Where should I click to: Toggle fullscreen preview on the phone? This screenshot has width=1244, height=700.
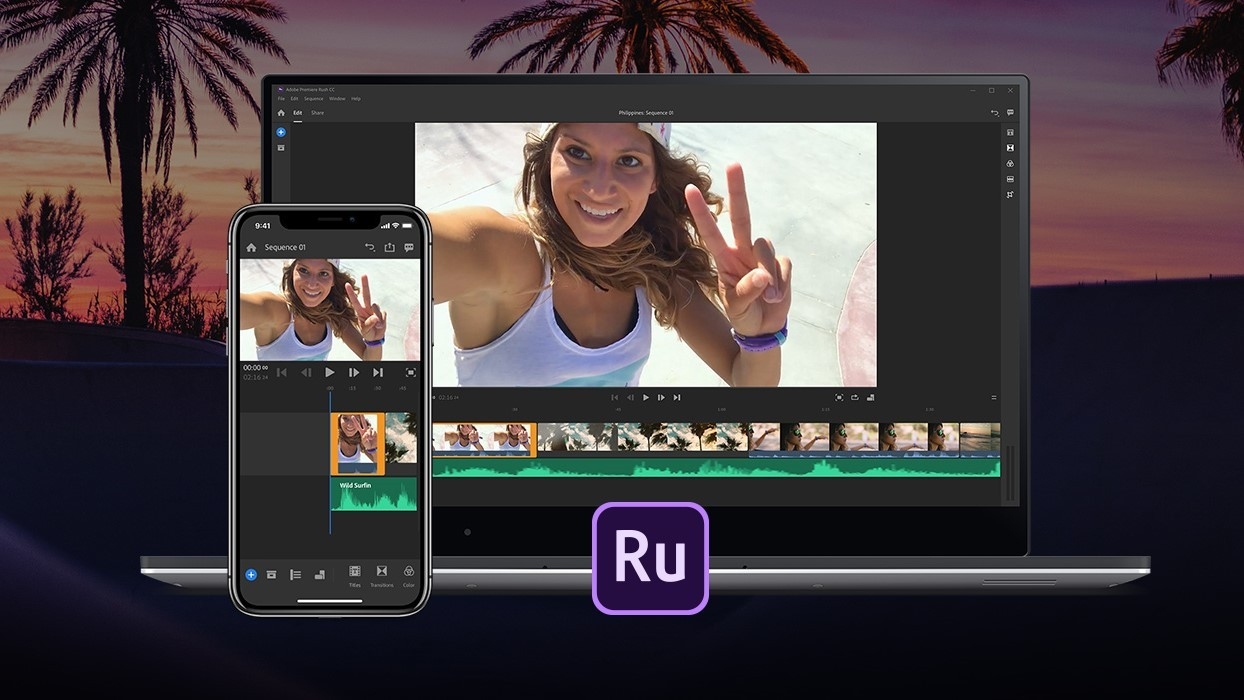(x=410, y=372)
